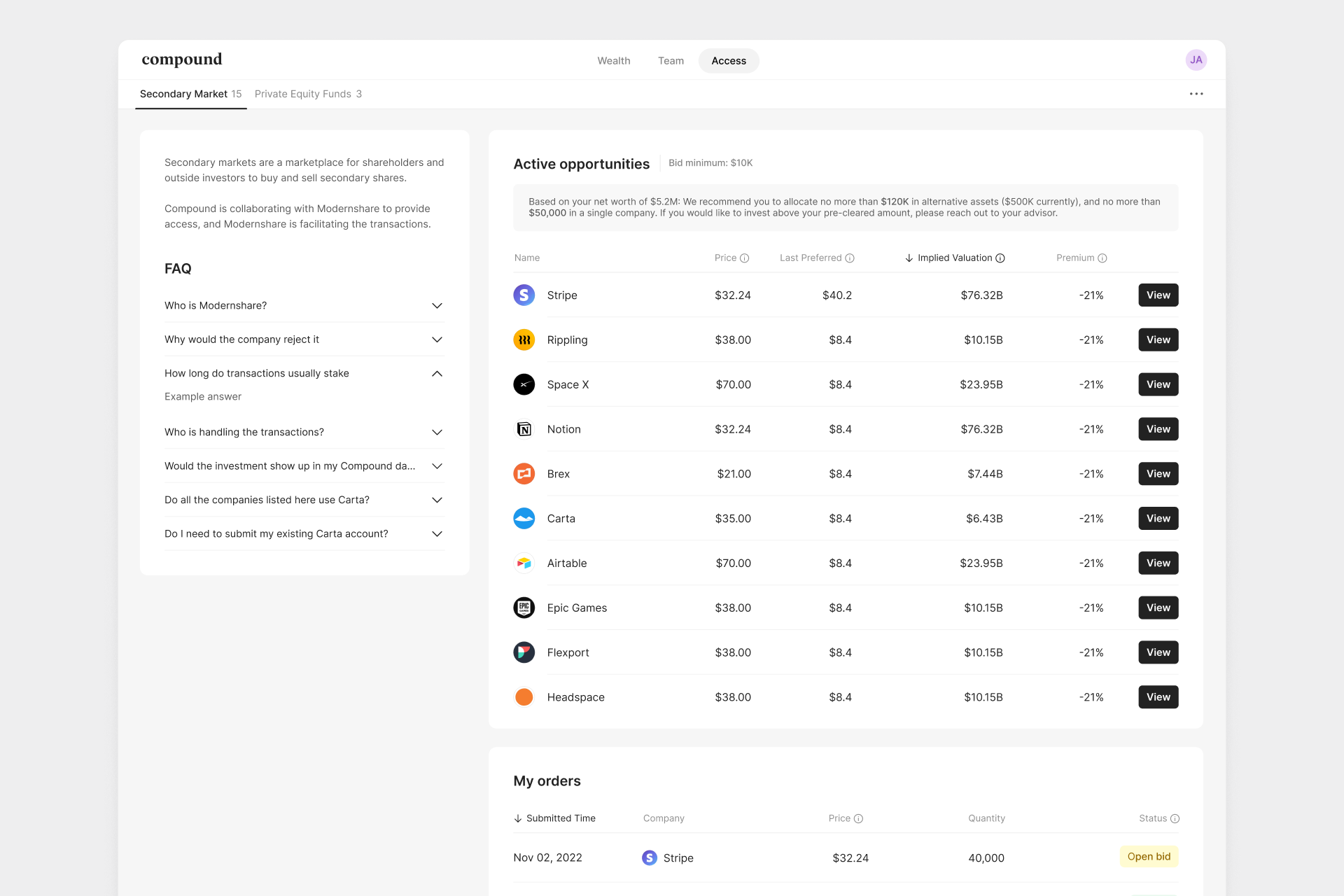Click the Epic Games logo icon
Image resolution: width=1344 pixels, height=896 pixels.
click(524, 608)
